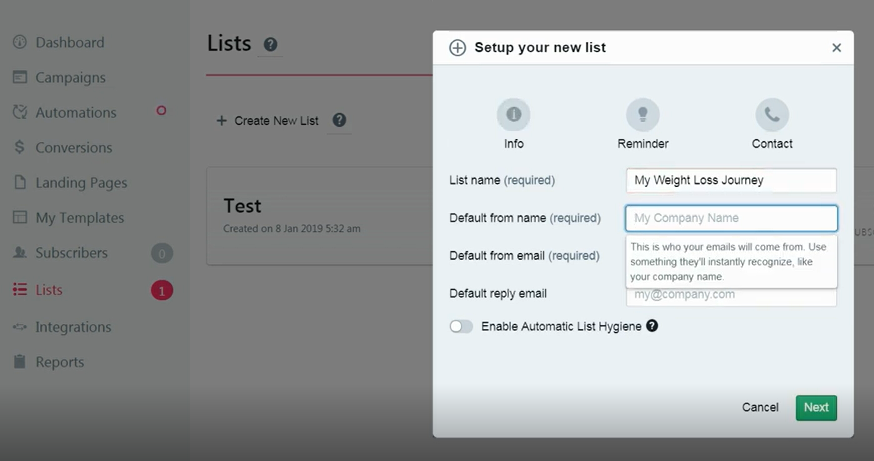The height and width of the screenshot is (461, 874).
Task: Click the 'Setup your new list' title
Action: click(540, 47)
